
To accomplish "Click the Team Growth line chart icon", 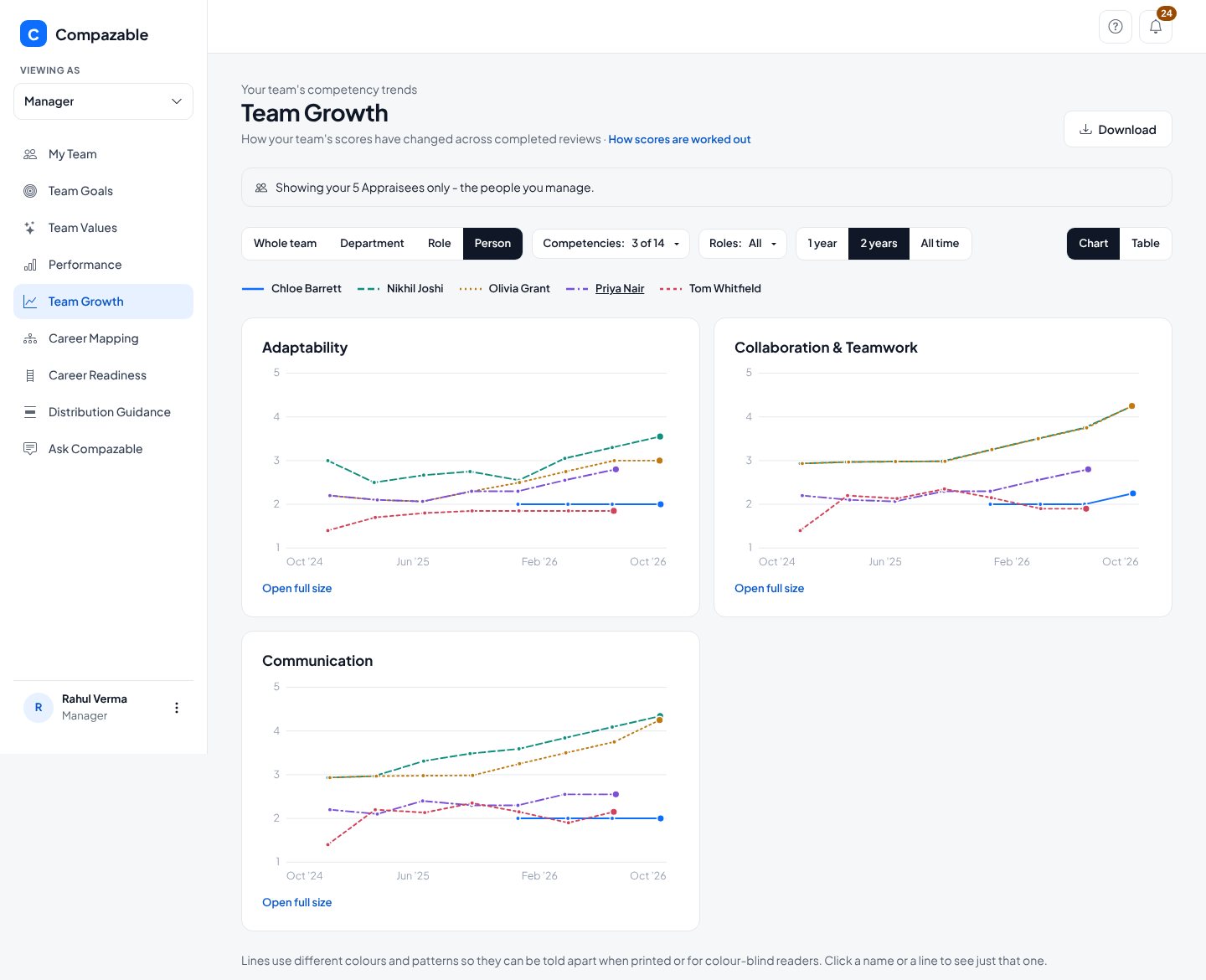I will pyautogui.click(x=30, y=302).
